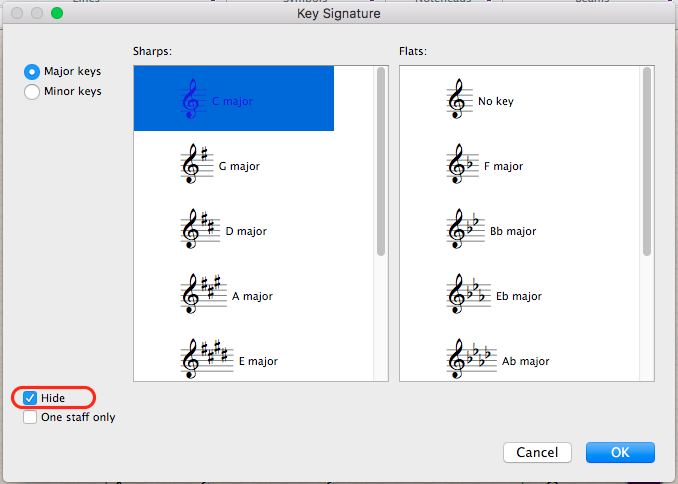Image resolution: width=678 pixels, height=484 pixels.
Task: Pick the D major two-sharps icon
Action: 197,230
